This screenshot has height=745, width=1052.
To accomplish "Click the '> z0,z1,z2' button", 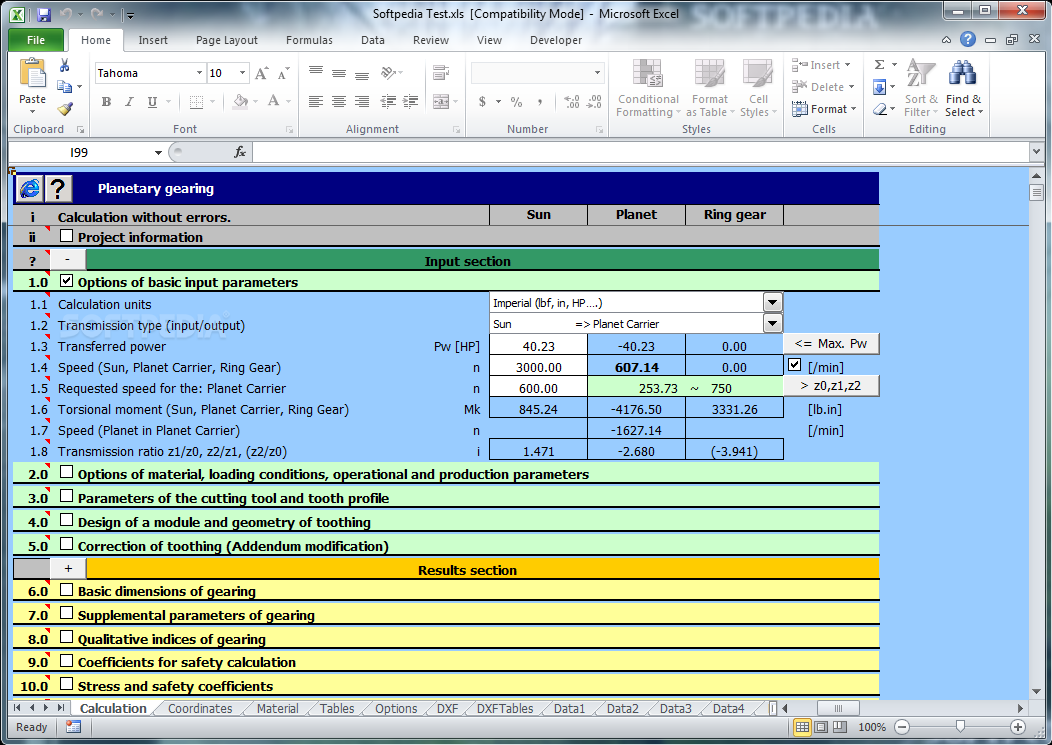I will point(831,386).
